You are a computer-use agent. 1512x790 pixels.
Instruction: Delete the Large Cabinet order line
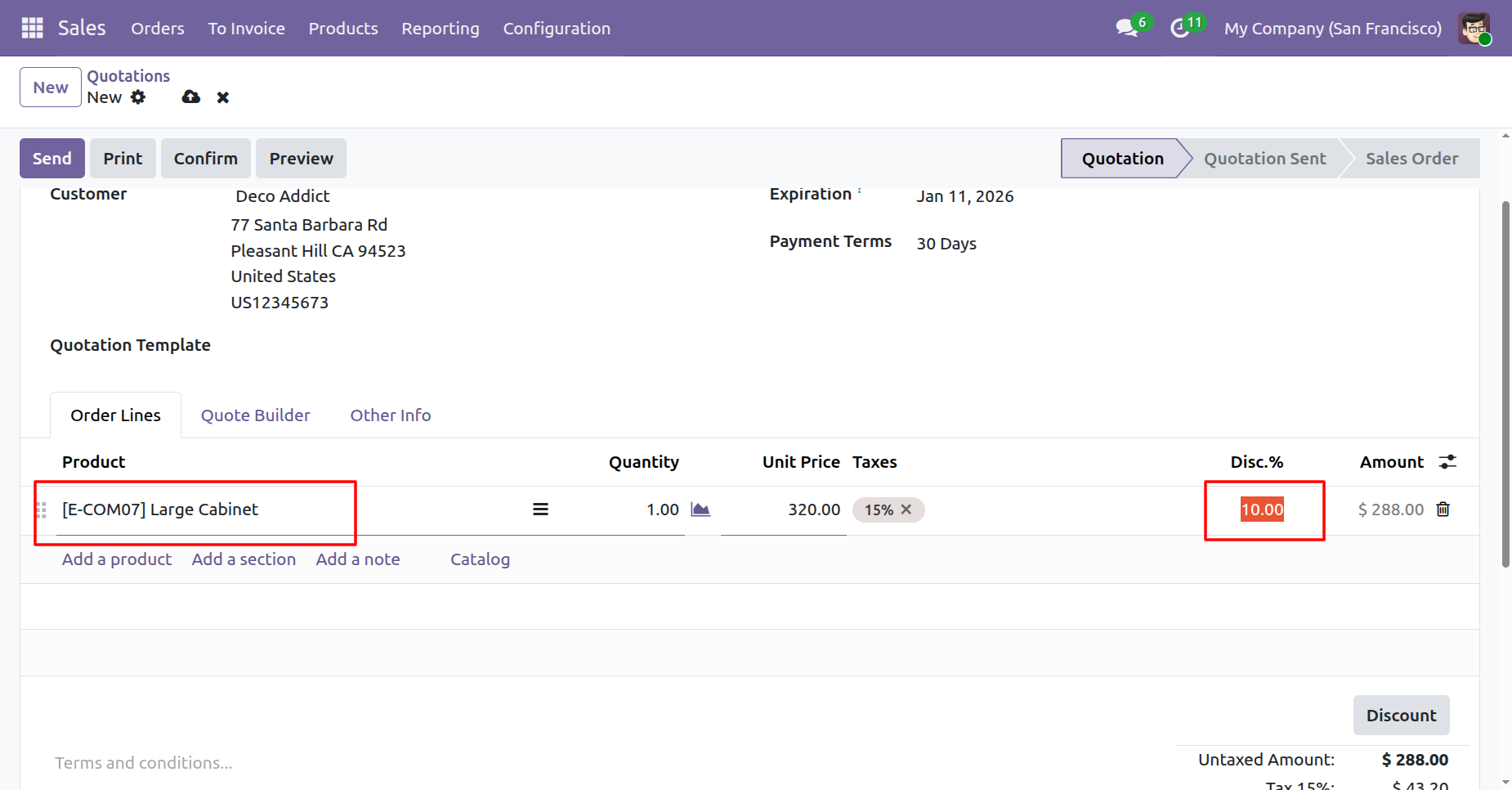pyautogui.click(x=1443, y=509)
